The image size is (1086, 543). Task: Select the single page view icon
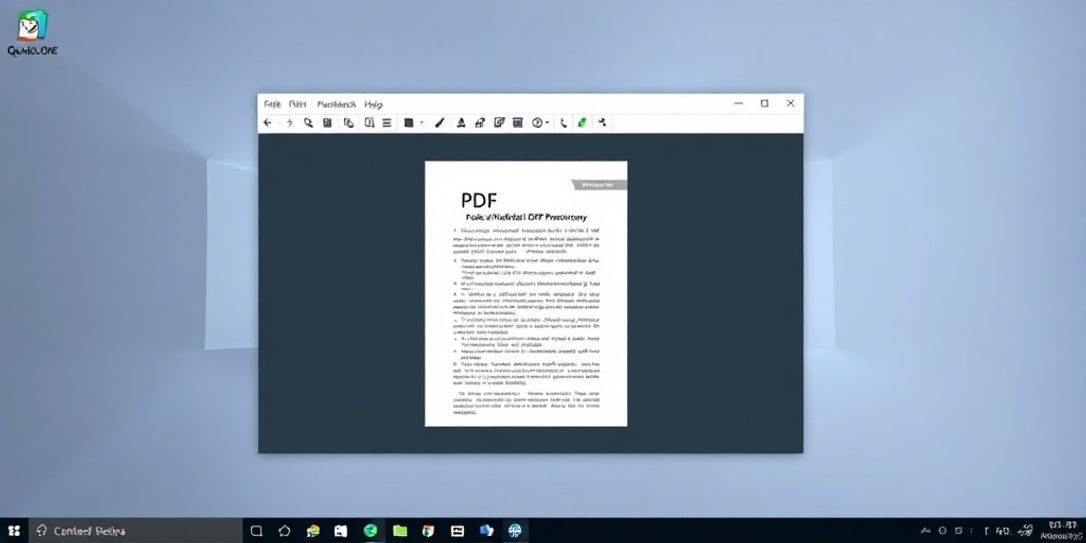pos(369,123)
